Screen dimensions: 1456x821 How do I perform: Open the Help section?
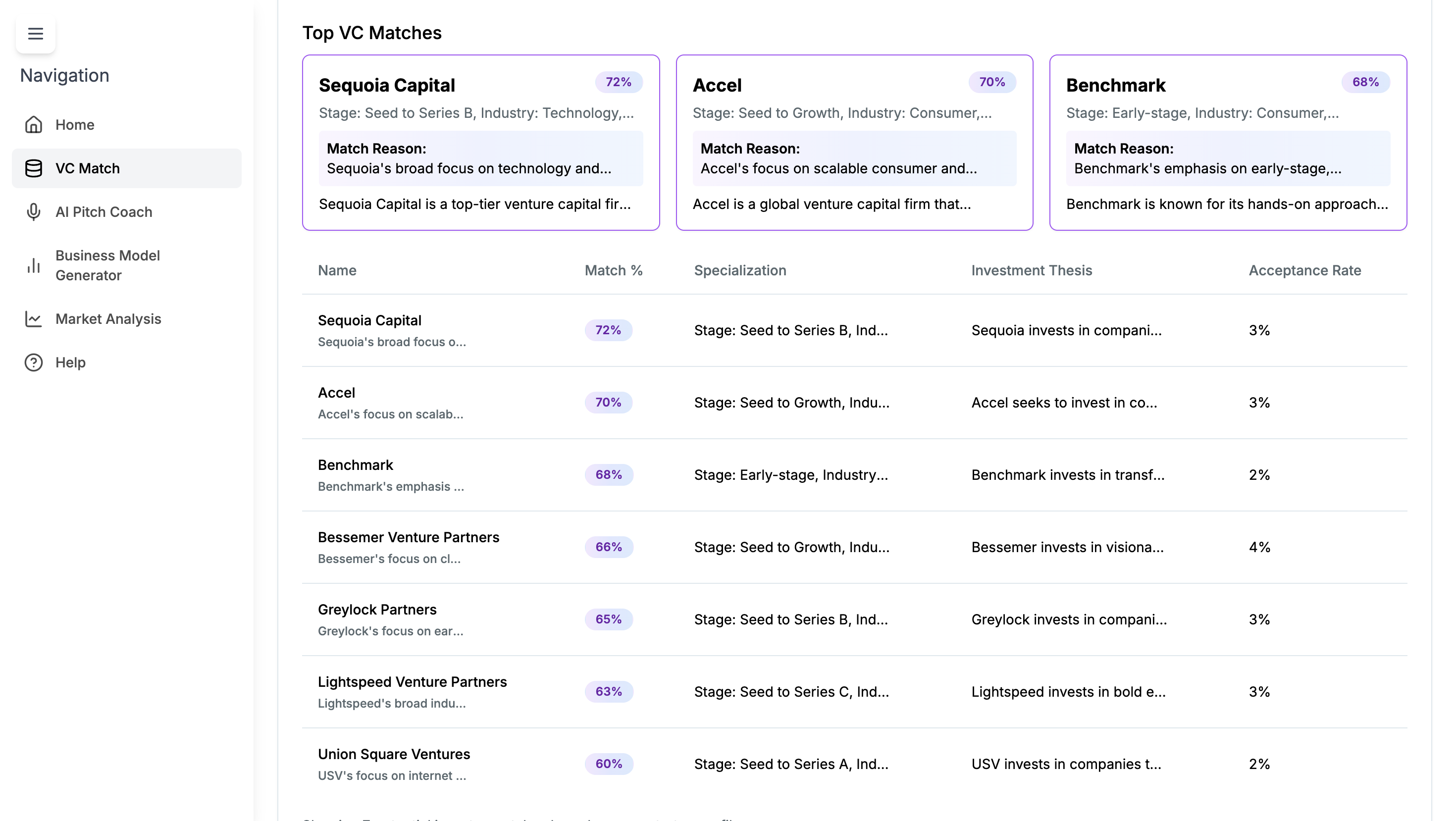tap(127, 362)
